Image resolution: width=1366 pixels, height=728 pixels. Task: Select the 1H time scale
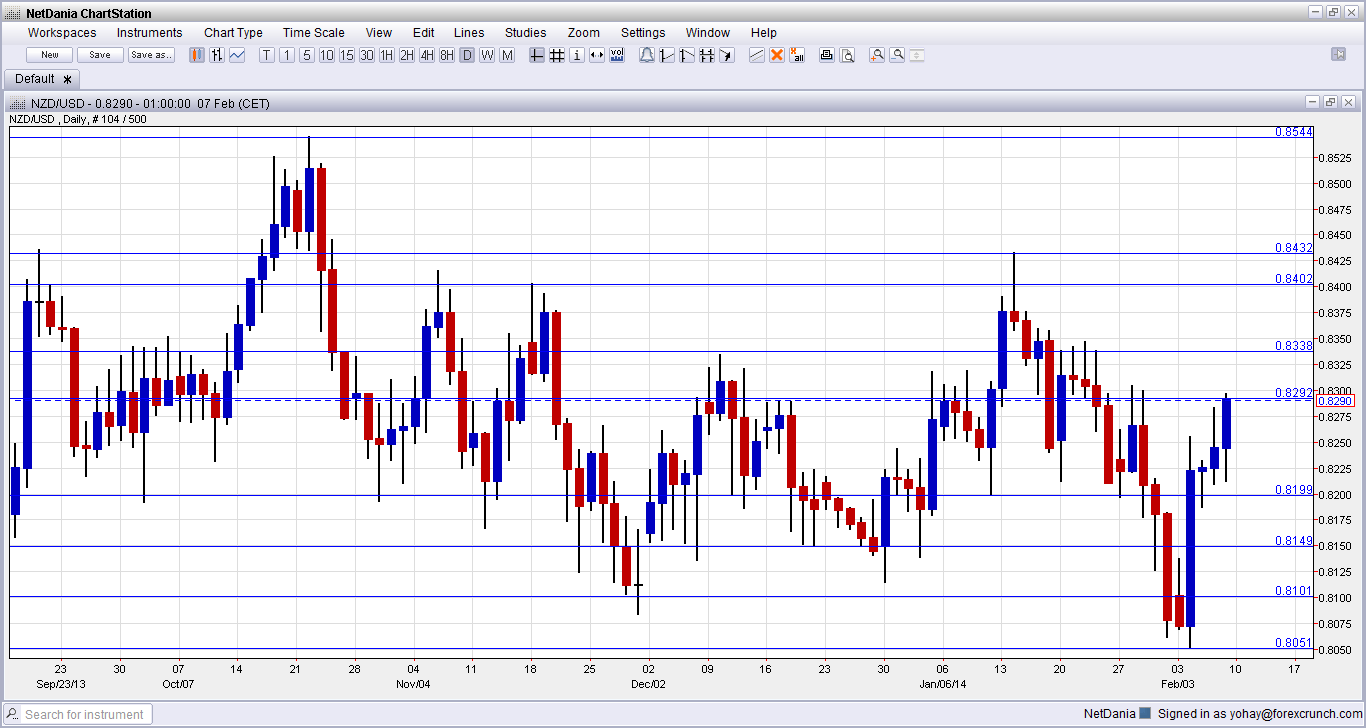tap(387, 55)
